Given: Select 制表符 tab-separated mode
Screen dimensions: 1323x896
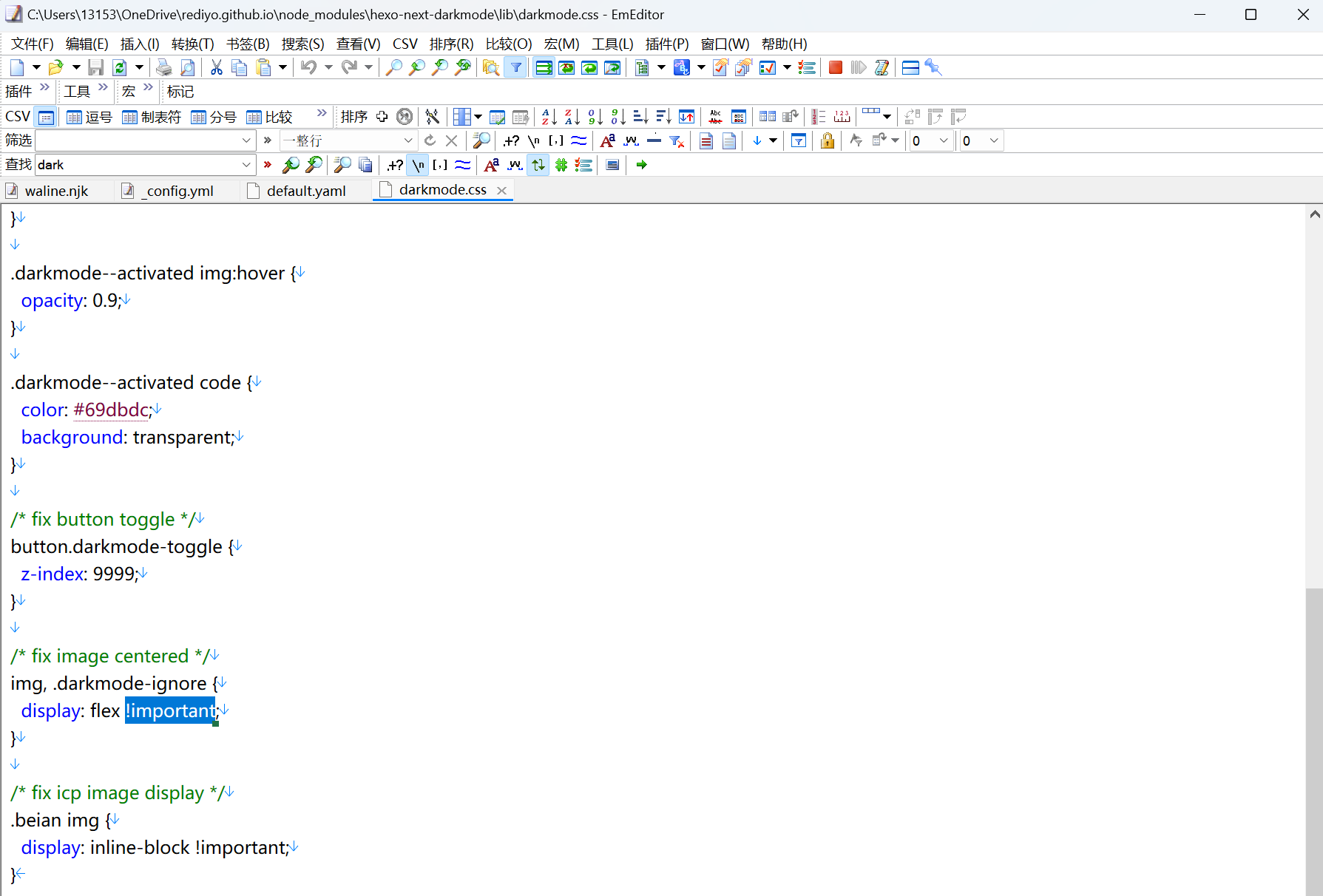Looking at the screenshot, I should pos(152,117).
